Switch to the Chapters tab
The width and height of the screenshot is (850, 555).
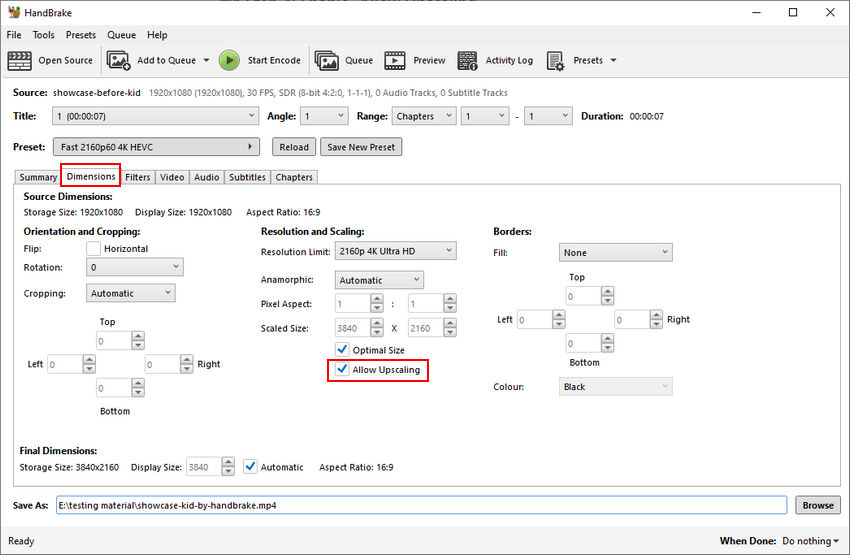click(x=294, y=177)
